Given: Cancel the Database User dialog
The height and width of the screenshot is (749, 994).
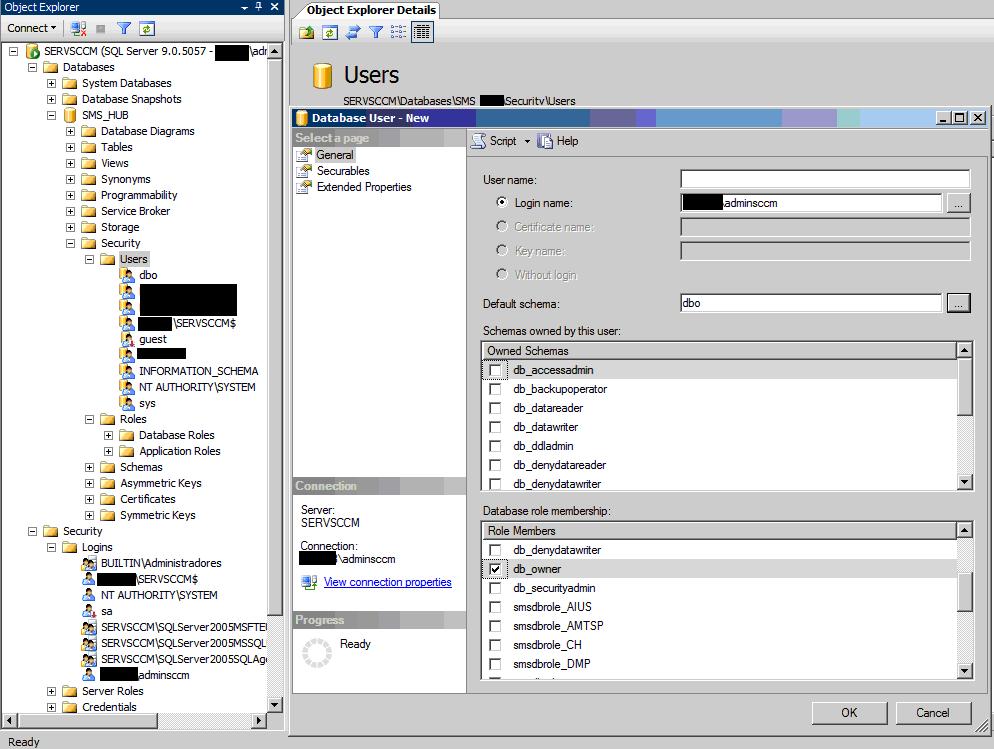Looking at the screenshot, I should [x=933, y=712].
